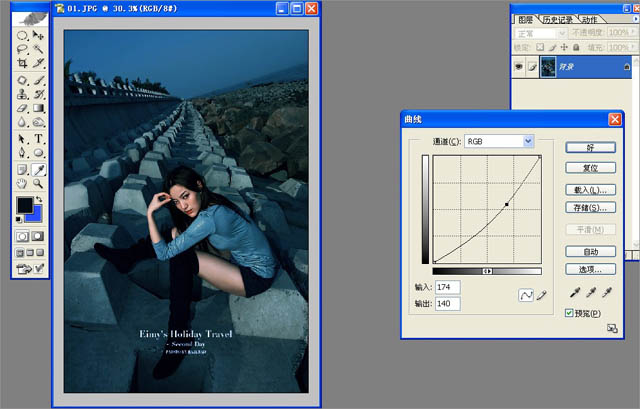Viewport: 640px width, 409px height.
Task: Switch to the 历史记录 history tab
Action: pos(556,19)
